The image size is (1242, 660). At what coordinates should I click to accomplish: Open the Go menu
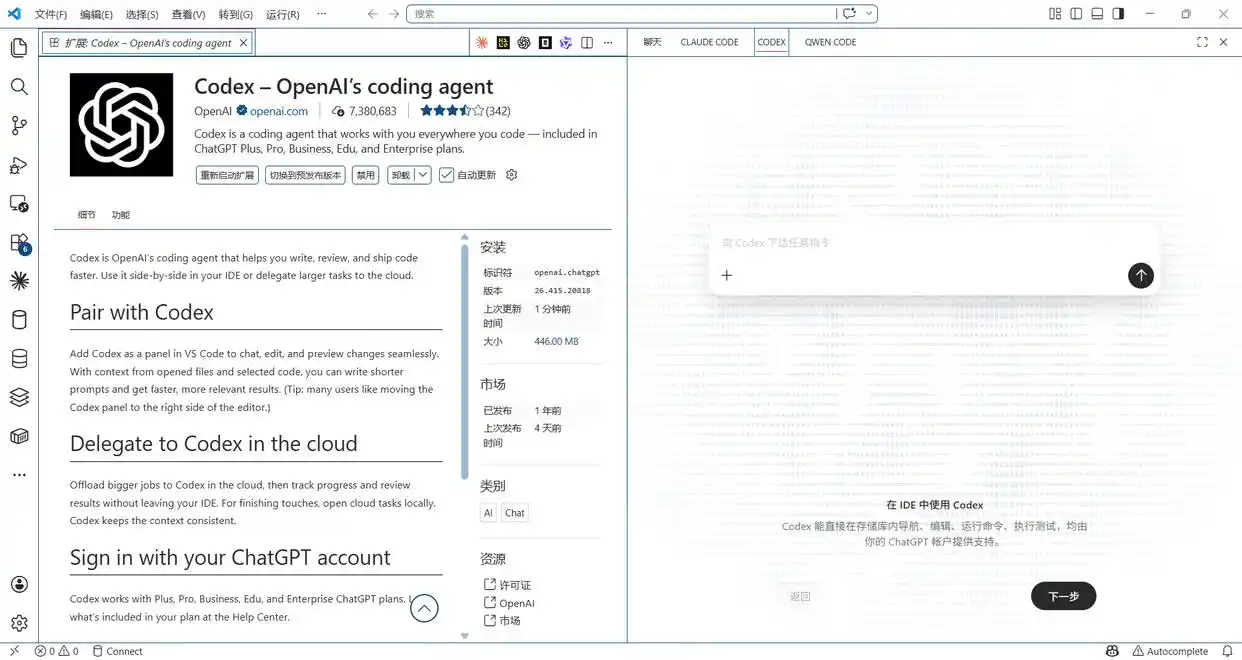click(235, 14)
